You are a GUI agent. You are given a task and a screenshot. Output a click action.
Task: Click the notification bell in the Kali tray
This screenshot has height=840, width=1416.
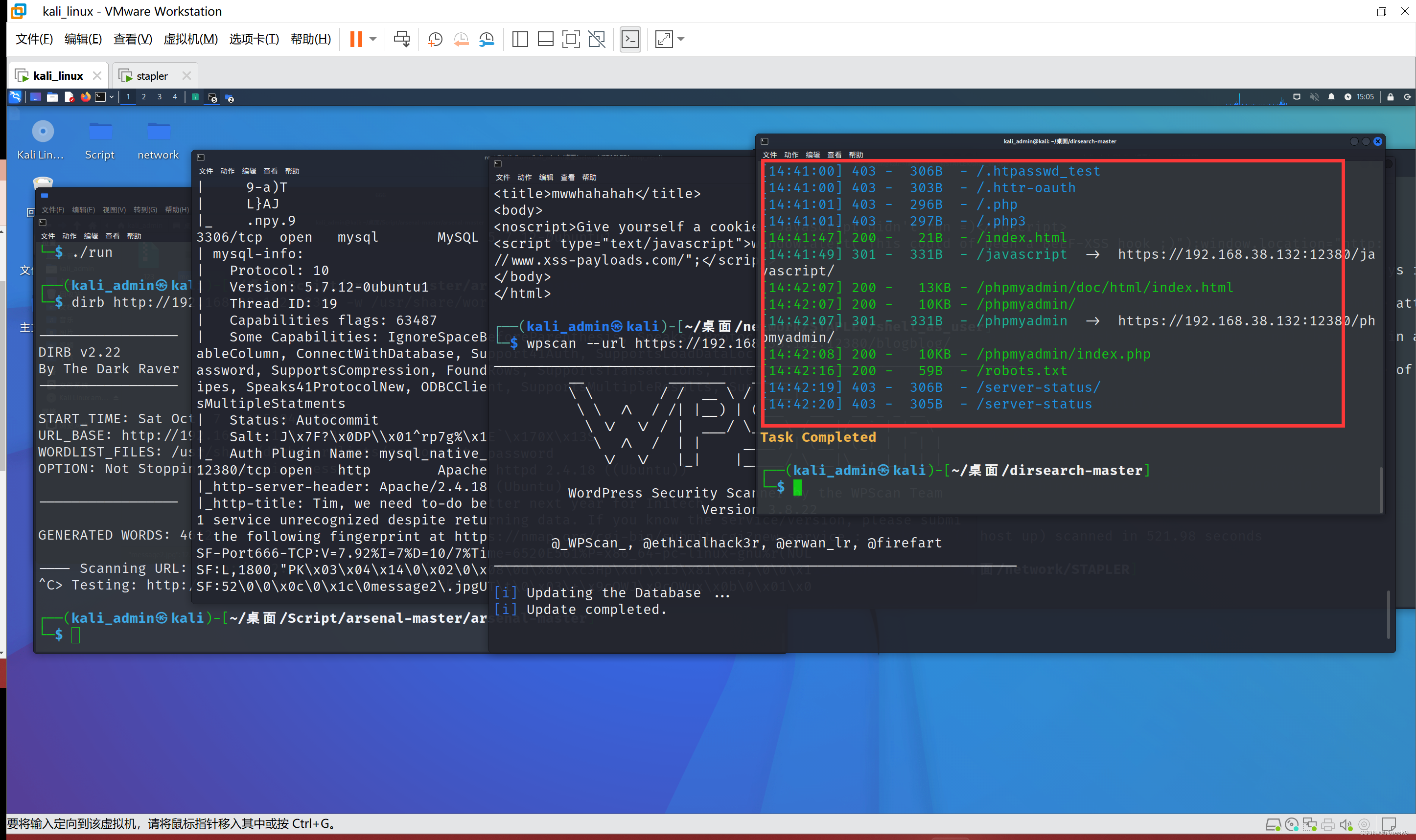coord(1332,97)
